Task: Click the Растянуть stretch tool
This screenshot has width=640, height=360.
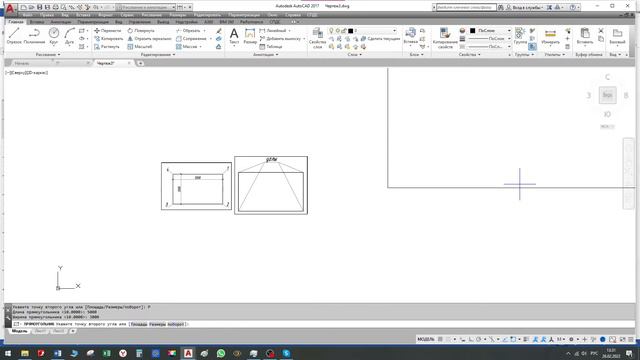Action: pos(107,47)
